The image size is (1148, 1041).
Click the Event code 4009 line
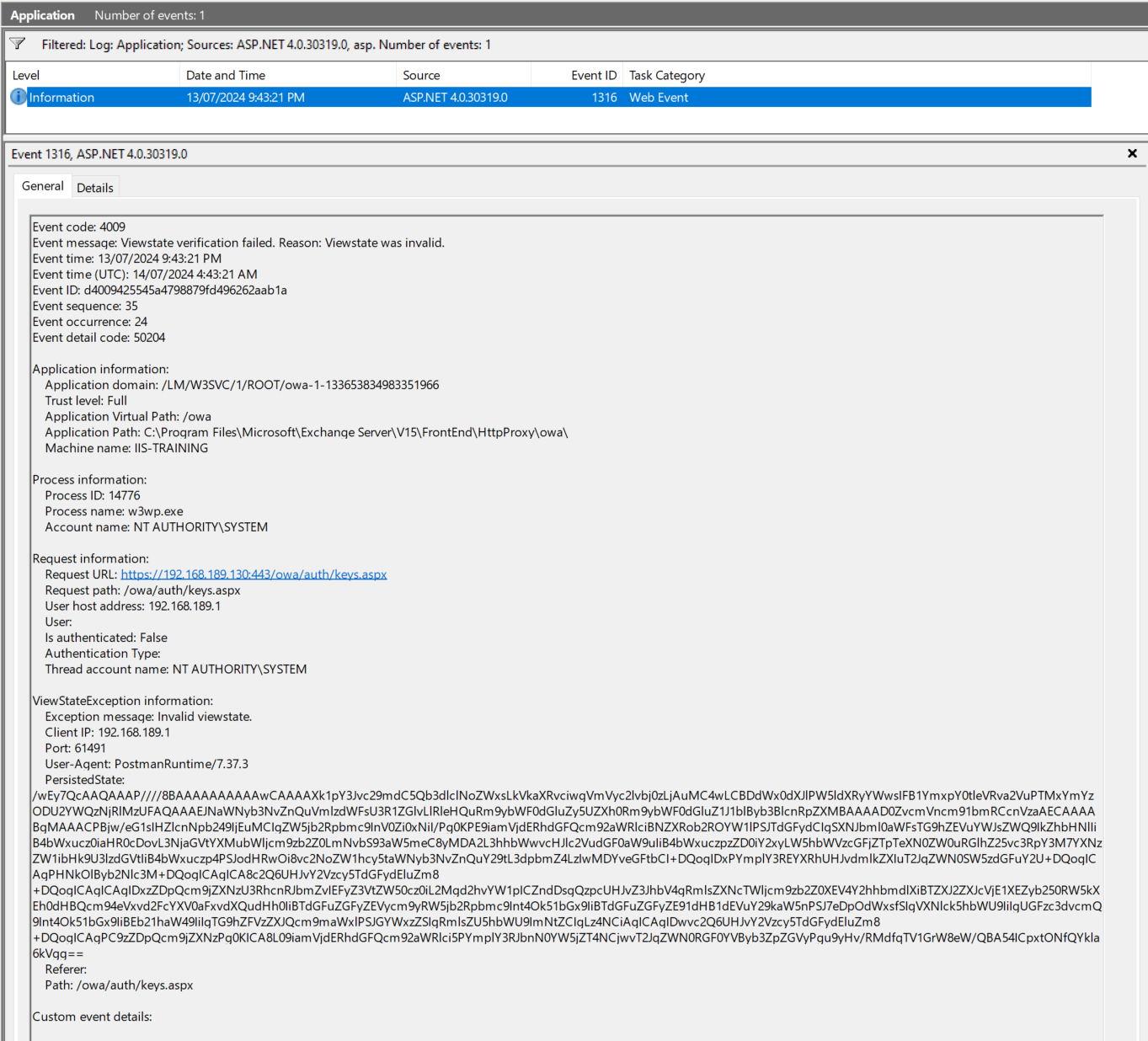(79, 227)
